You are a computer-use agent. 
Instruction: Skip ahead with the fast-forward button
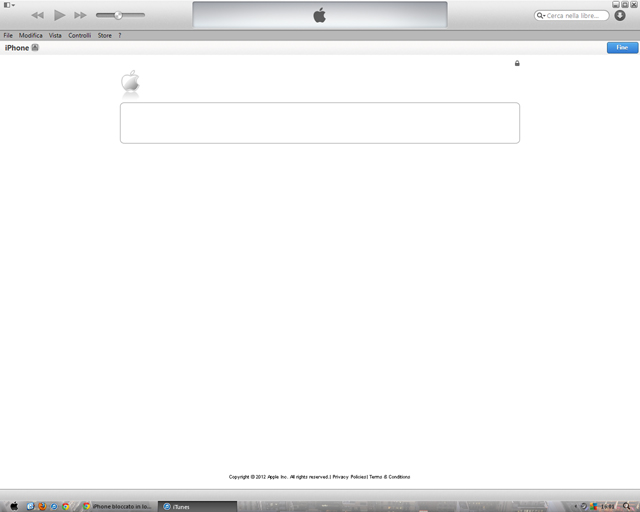click(x=80, y=16)
